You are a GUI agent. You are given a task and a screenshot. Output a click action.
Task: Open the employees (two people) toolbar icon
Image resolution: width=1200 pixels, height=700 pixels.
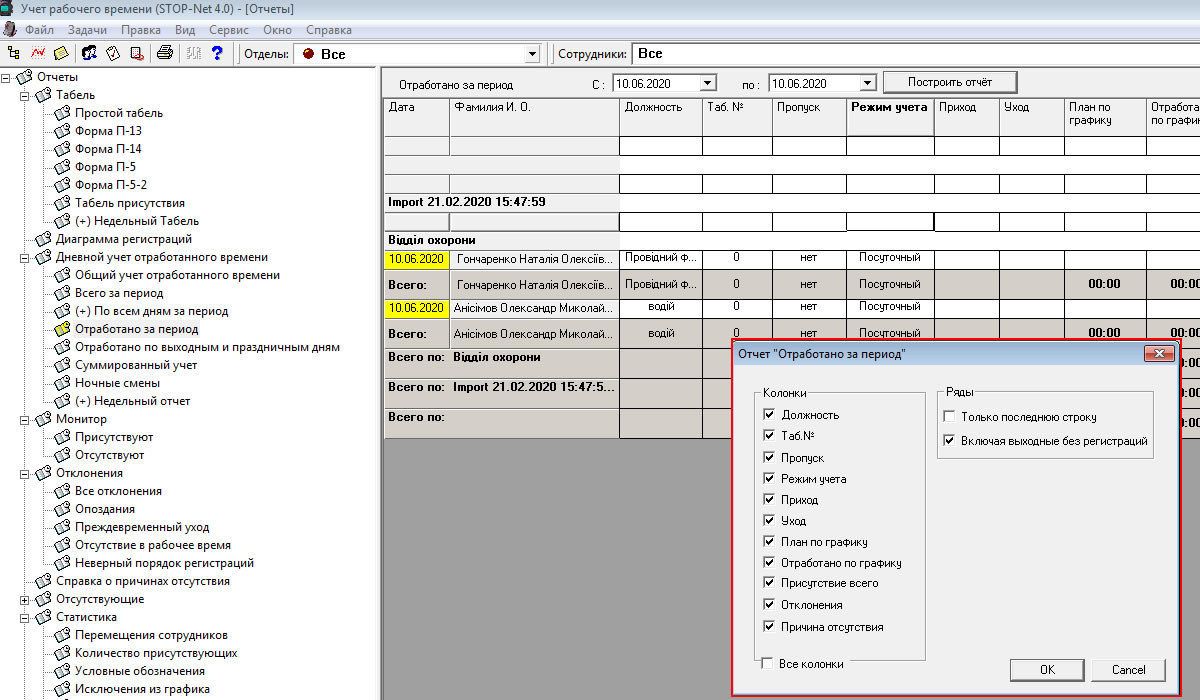(x=90, y=53)
